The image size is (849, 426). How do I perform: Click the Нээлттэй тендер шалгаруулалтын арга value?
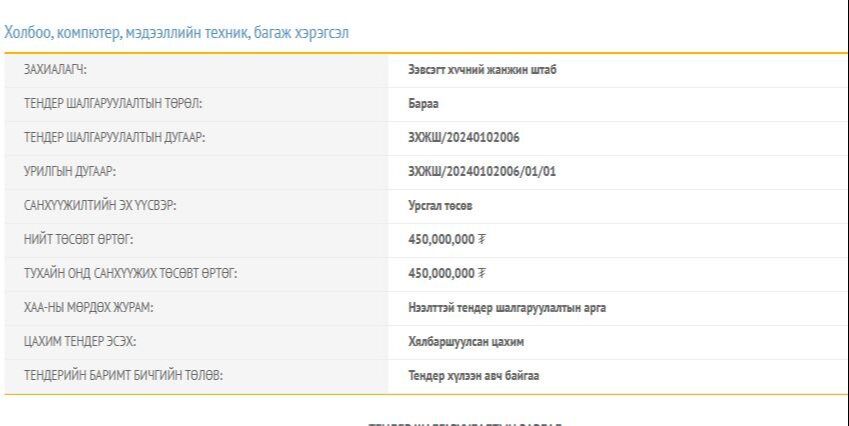click(x=507, y=308)
